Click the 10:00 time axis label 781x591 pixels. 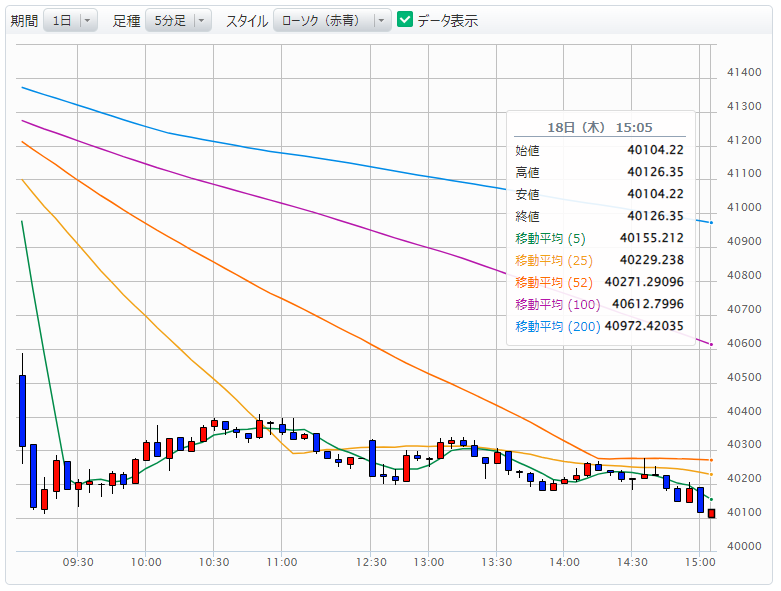pos(146,563)
